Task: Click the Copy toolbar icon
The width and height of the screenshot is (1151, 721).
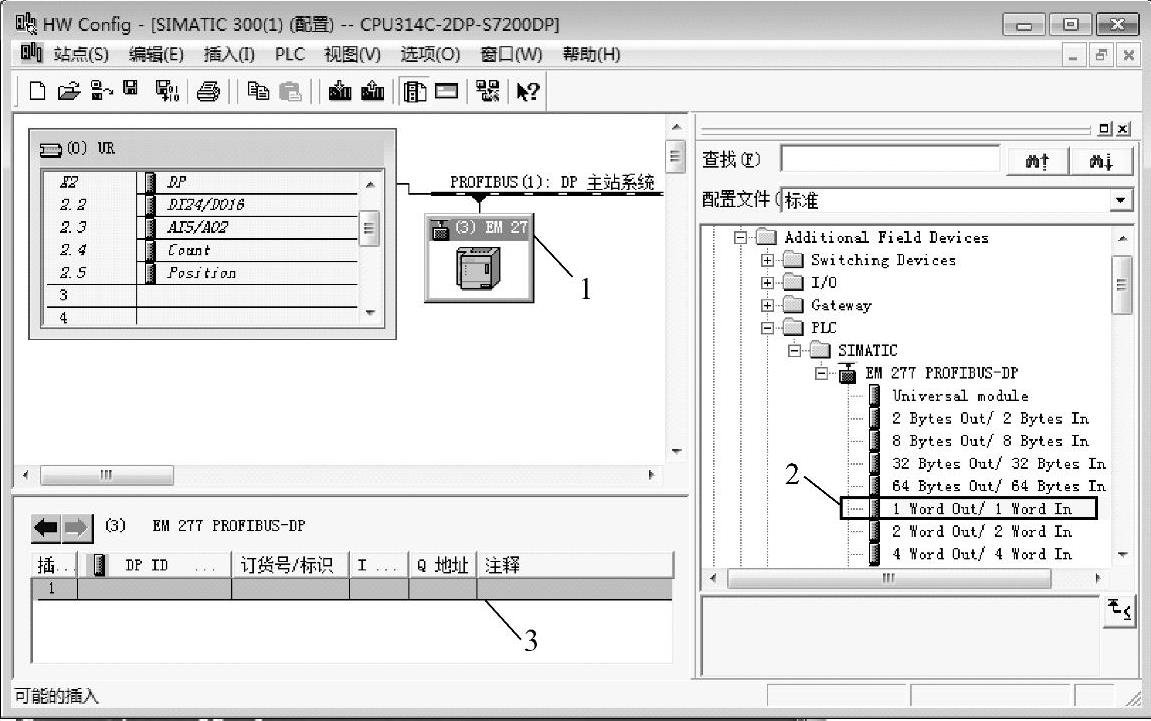Action: [x=258, y=91]
